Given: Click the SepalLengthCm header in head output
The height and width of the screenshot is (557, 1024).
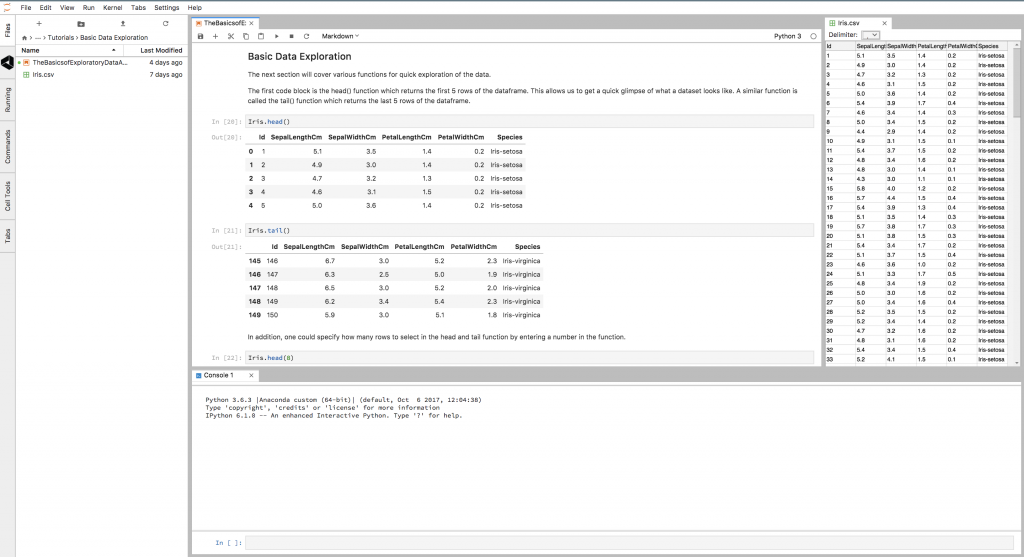Looking at the screenshot, I should (296, 137).
